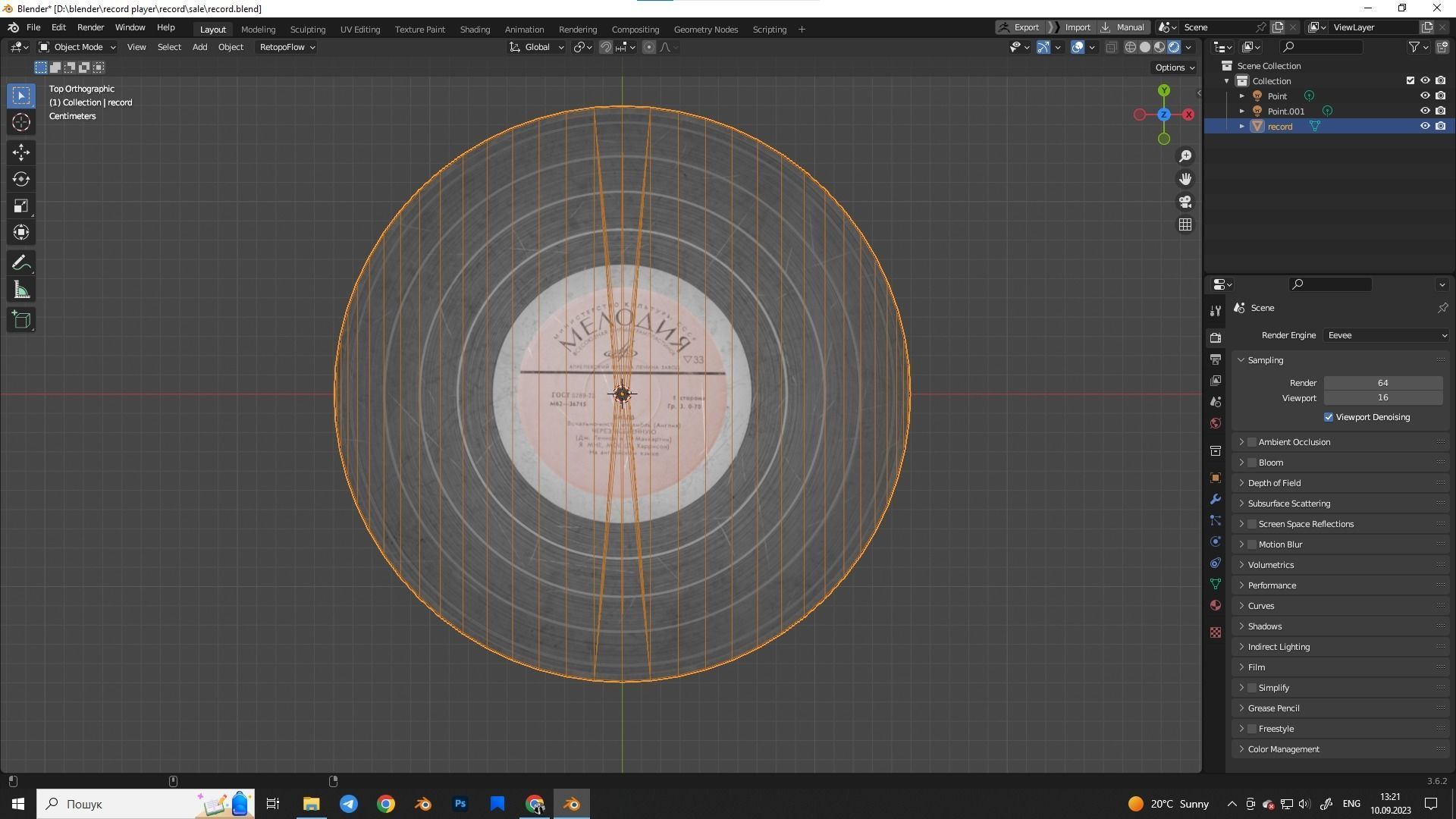Select the Scale tool
Image resolution: width=1456 pixels, height=819 pixels.
[21, 206]
